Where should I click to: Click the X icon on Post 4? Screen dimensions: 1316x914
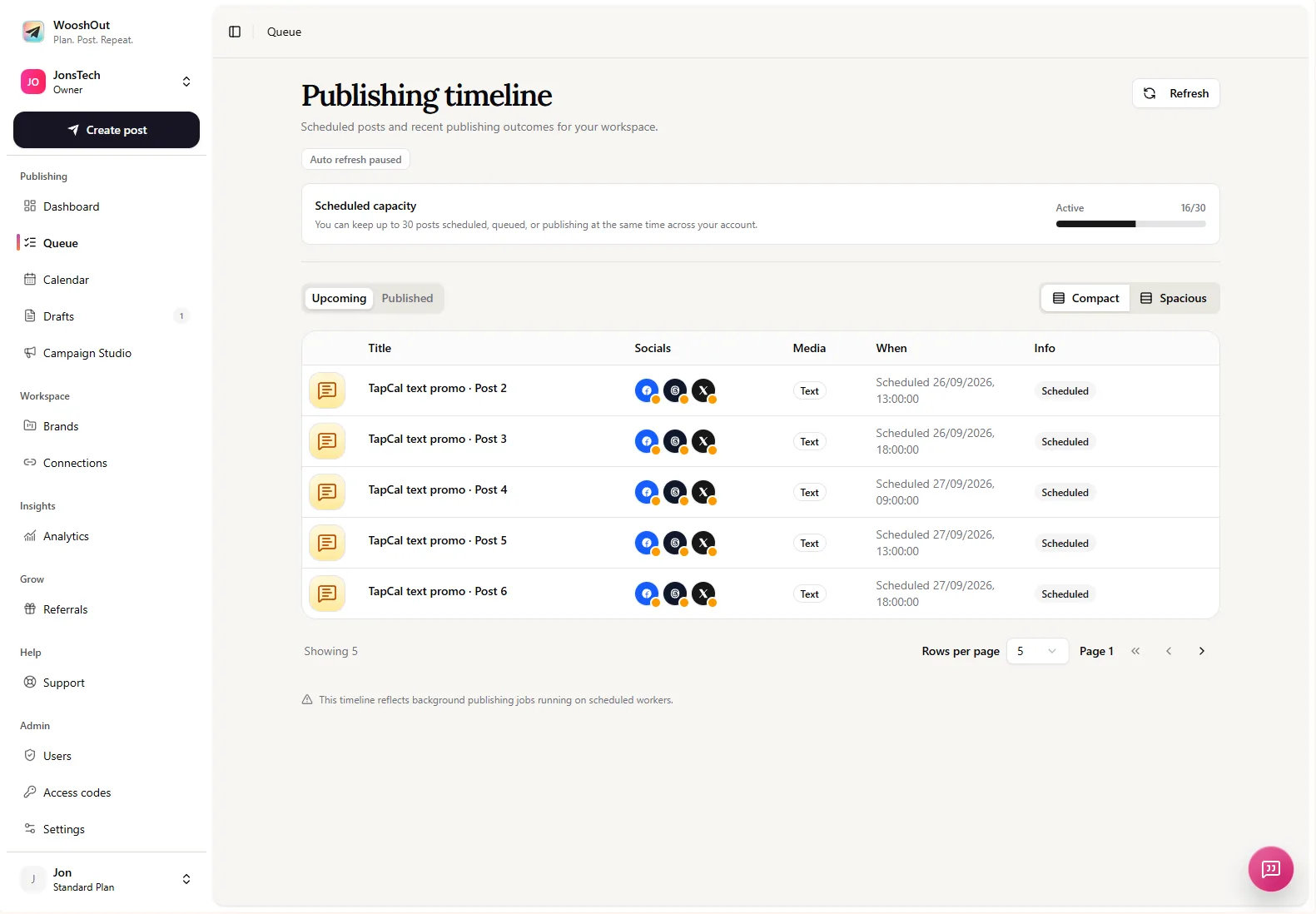tap(703, 492)
